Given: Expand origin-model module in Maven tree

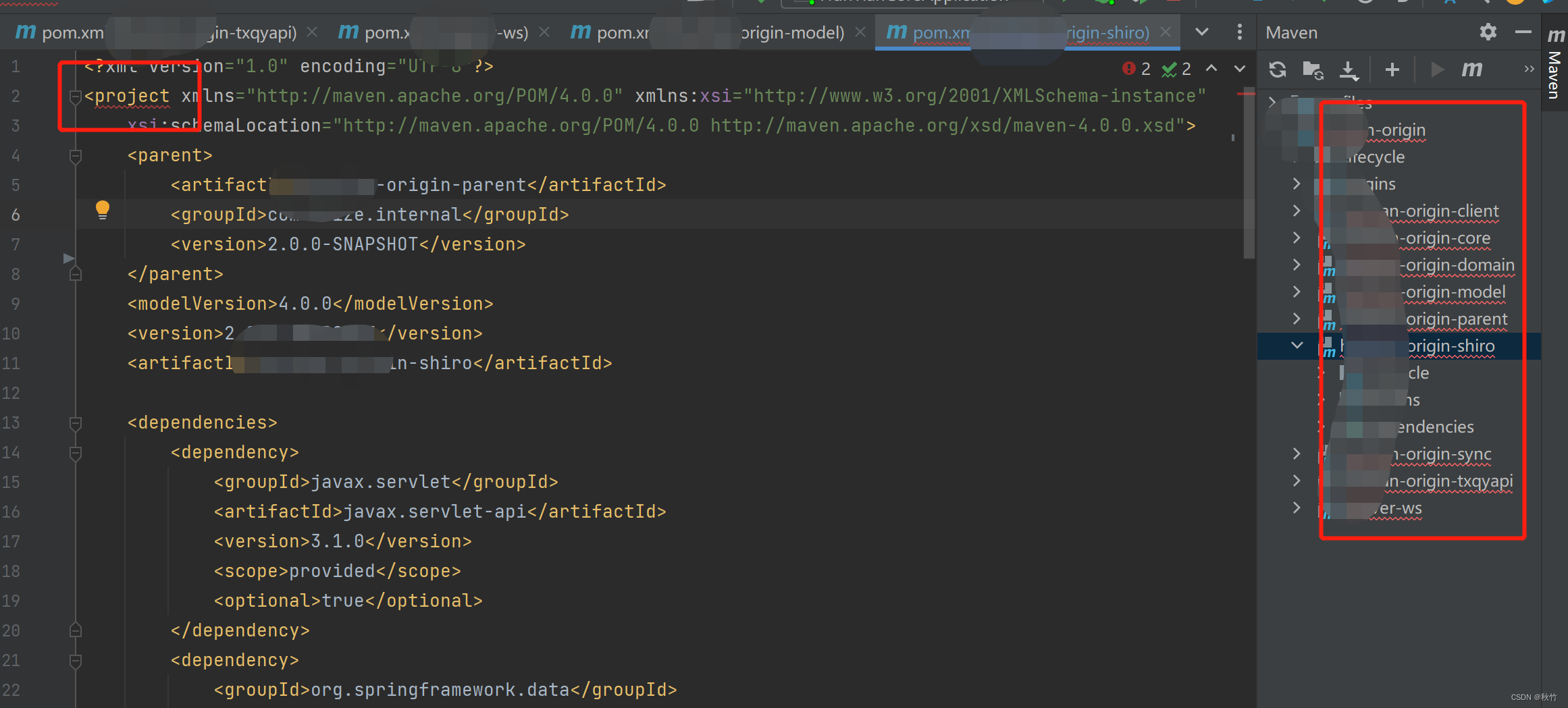Looking at the screenshot, I should click(x=1296, y=292).
